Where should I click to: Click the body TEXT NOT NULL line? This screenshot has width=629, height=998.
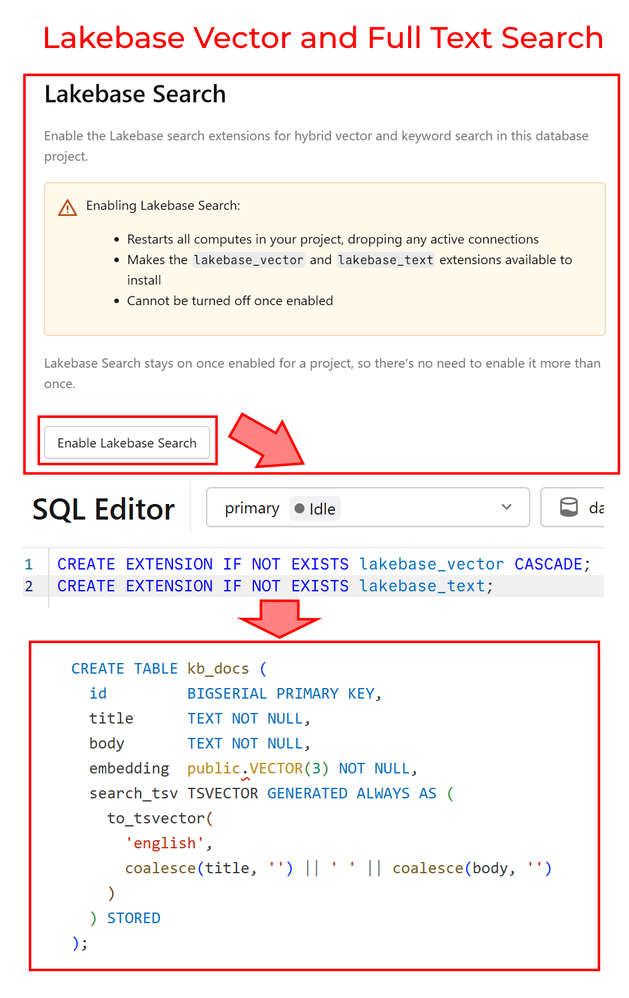click(199, 743)
